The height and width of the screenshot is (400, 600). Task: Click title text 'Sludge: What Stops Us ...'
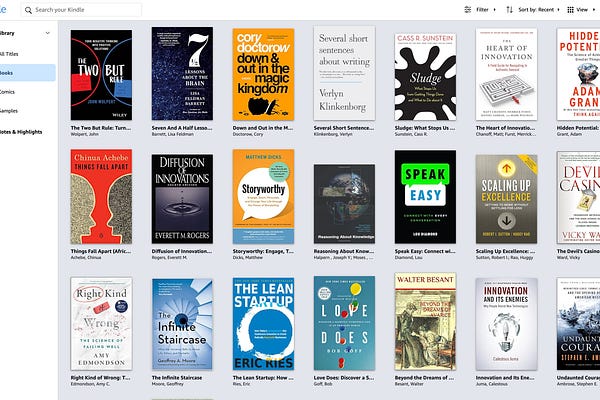[425, 128]
